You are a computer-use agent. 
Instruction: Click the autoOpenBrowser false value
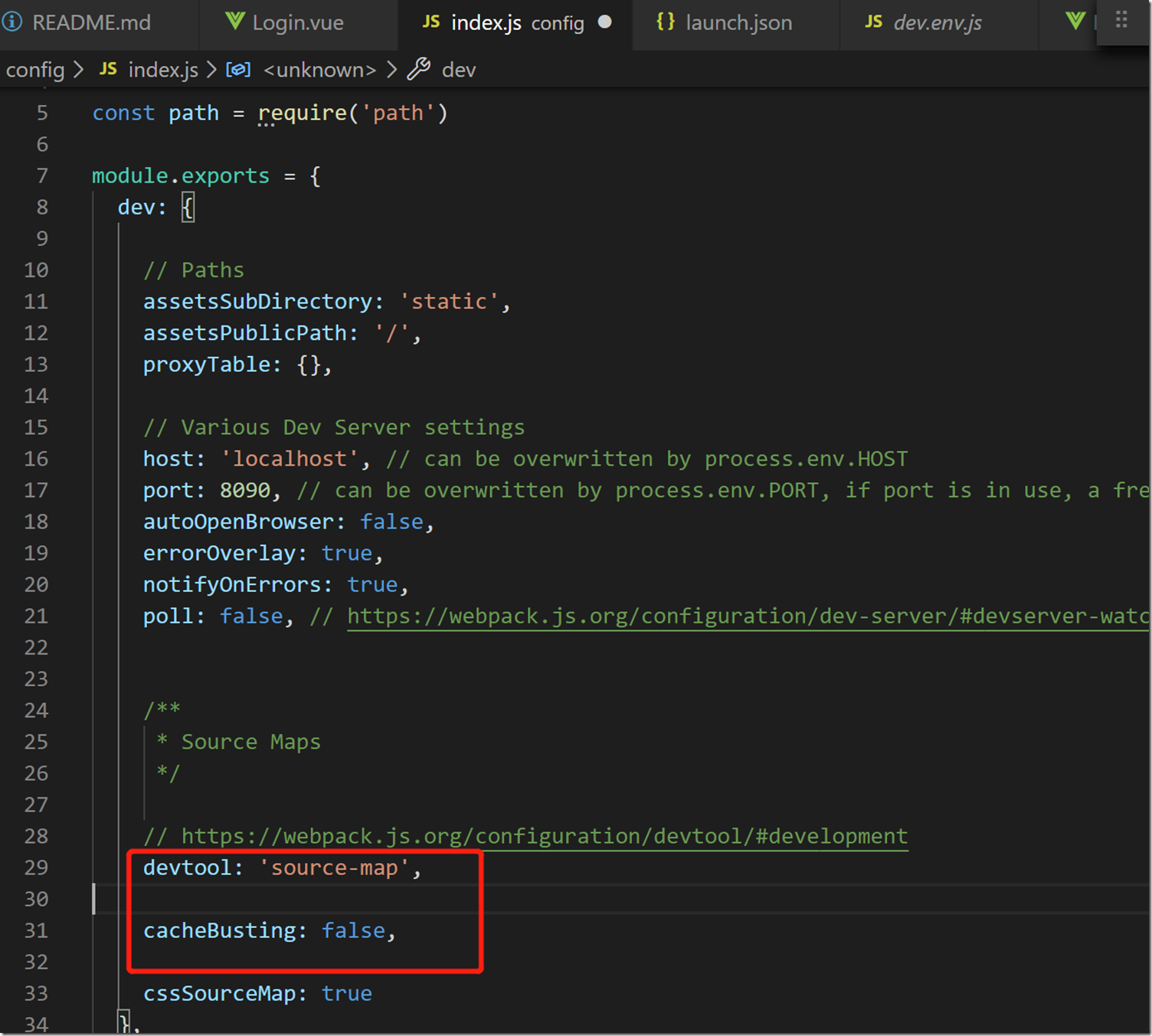pyautogui.click(x=391, y=521)
